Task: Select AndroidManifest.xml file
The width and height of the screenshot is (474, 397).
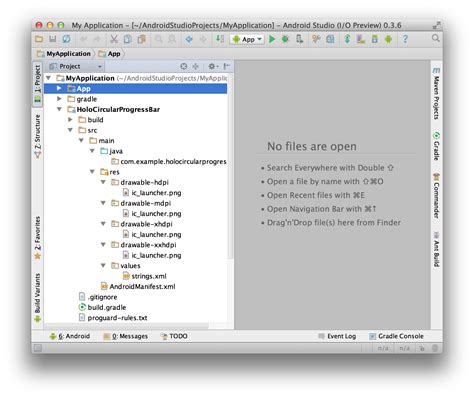Action: coord(138,286)
